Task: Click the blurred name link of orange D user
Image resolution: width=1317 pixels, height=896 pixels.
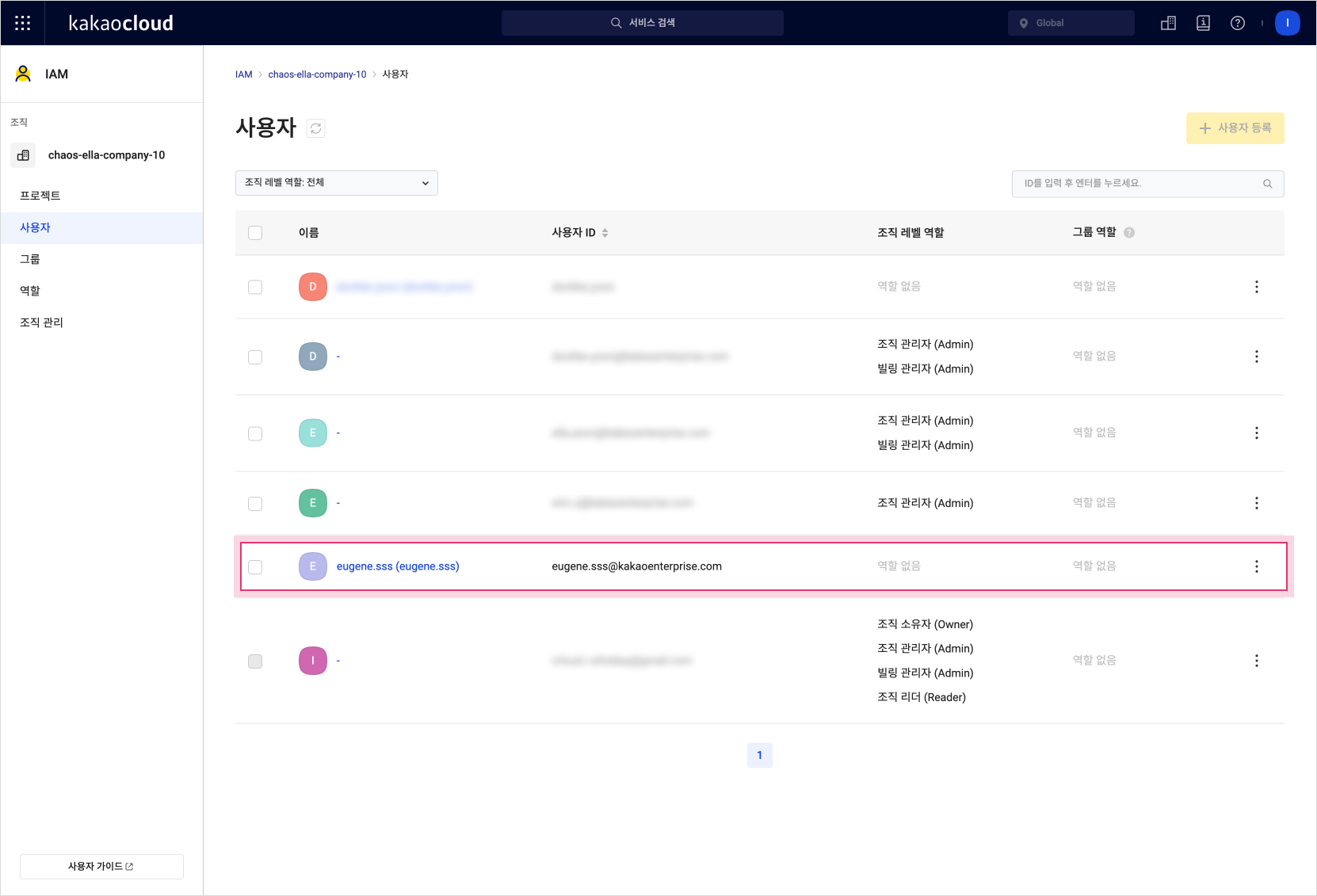Action: coord(405,287)
